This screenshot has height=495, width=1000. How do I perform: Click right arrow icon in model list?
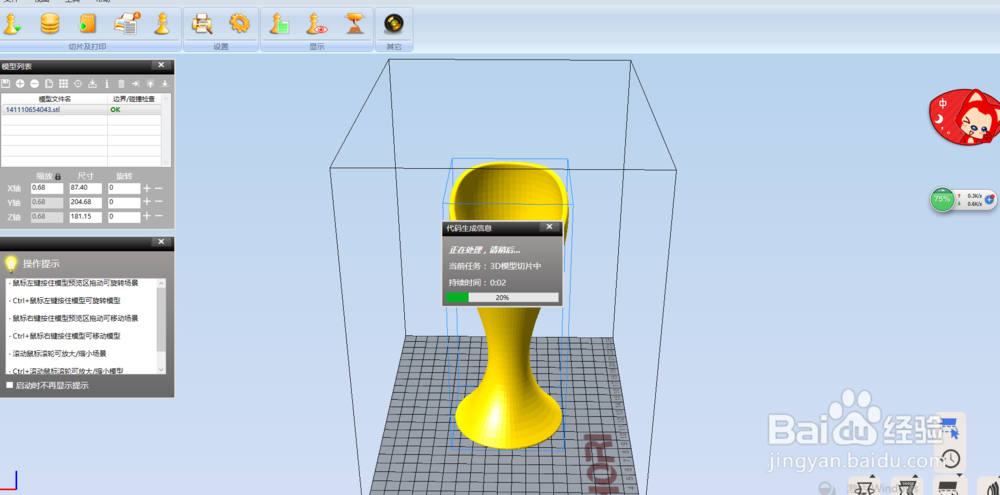point(136,84)
